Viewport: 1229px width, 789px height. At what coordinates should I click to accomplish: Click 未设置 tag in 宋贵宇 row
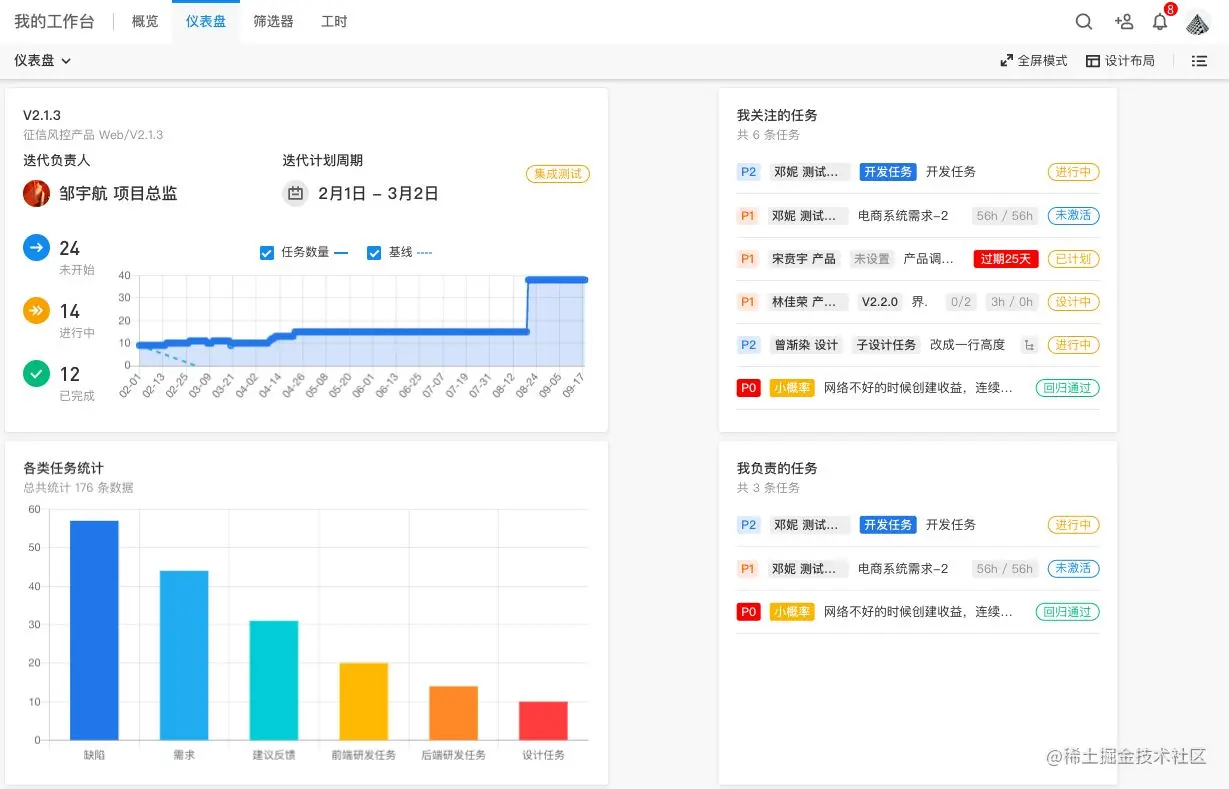tap(871, 259)
